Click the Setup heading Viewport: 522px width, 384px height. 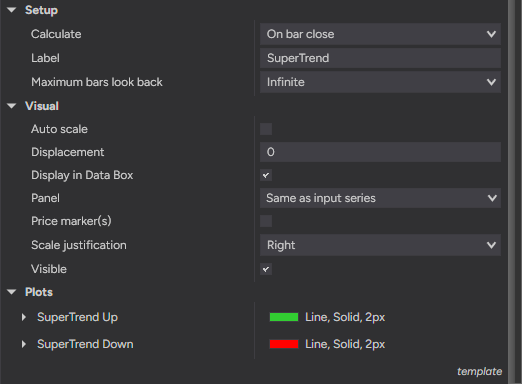(x=41, y=10)
